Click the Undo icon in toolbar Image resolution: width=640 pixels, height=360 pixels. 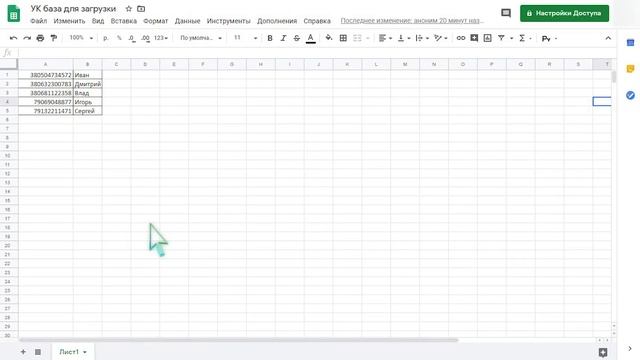(13, 38)
